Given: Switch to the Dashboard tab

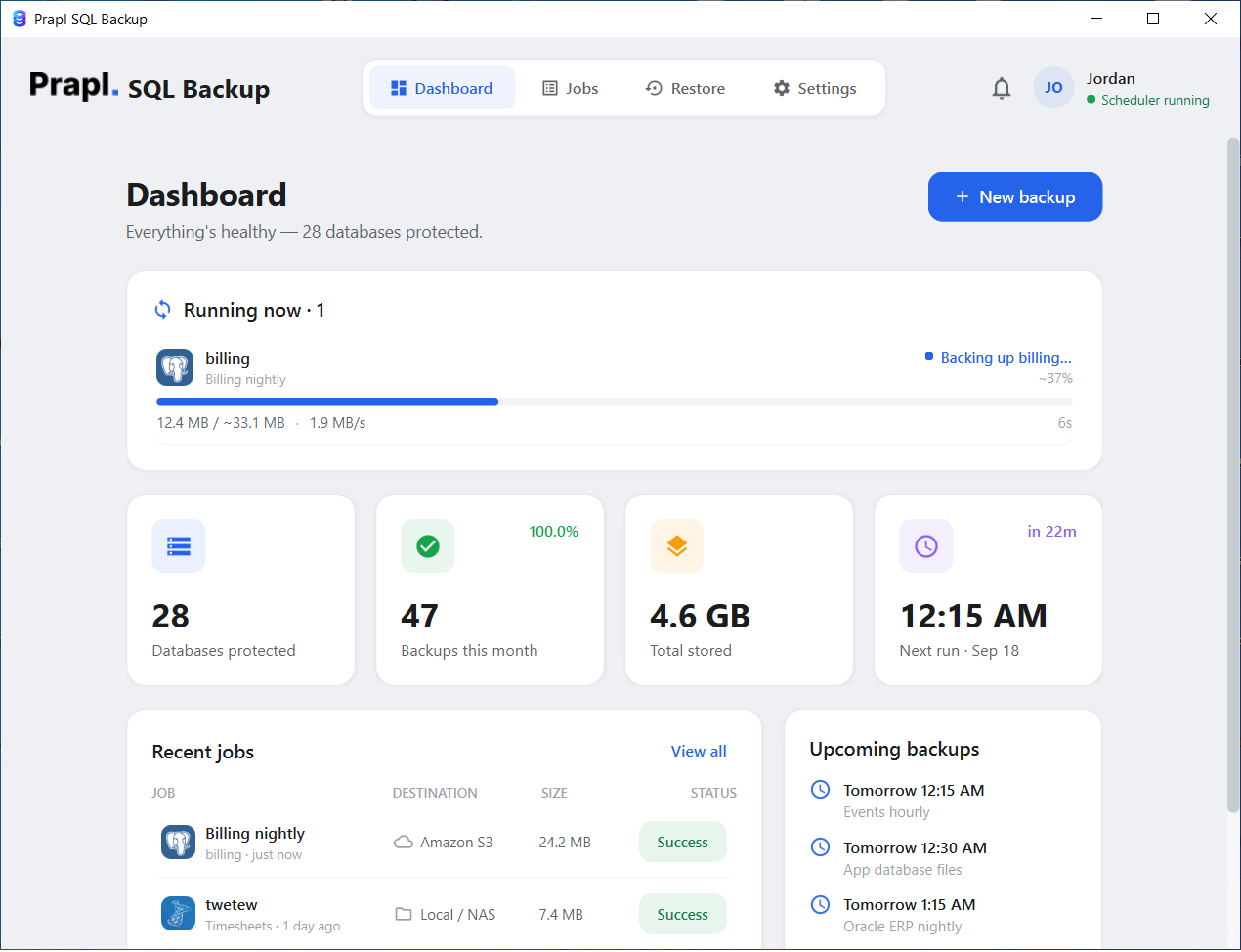Looking at the screenshot, I should pyautogui.click(x=442, y=88).
